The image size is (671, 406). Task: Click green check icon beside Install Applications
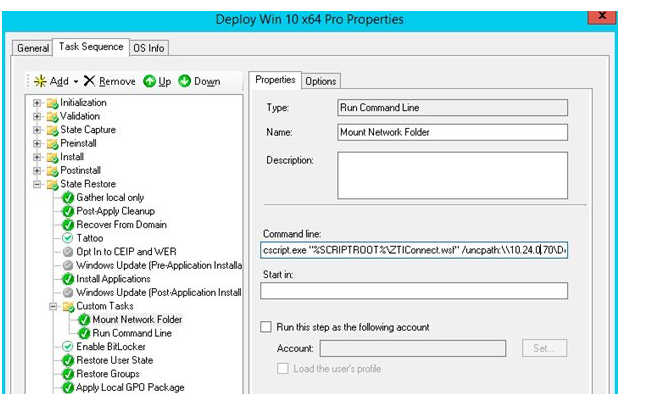pyautogui.click(x=68, y=279)
